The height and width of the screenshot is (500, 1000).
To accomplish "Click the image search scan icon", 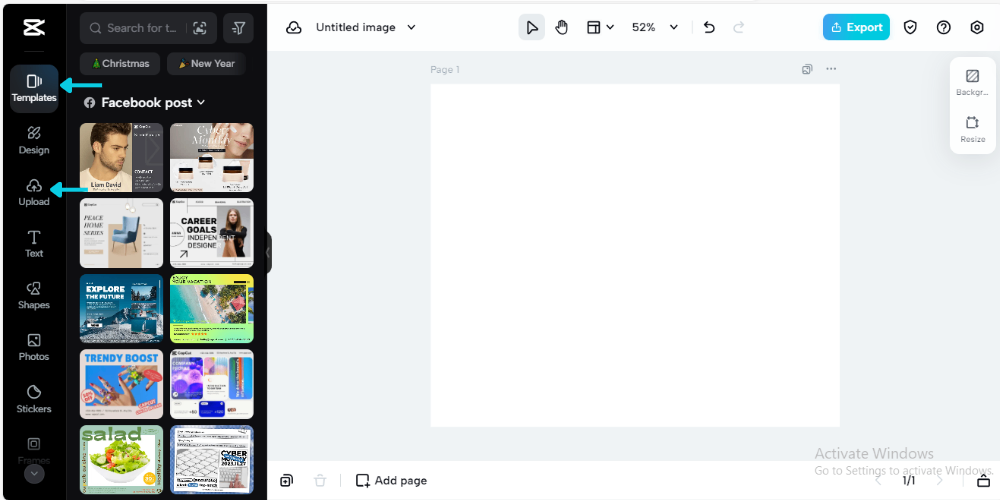I will 200,28.
